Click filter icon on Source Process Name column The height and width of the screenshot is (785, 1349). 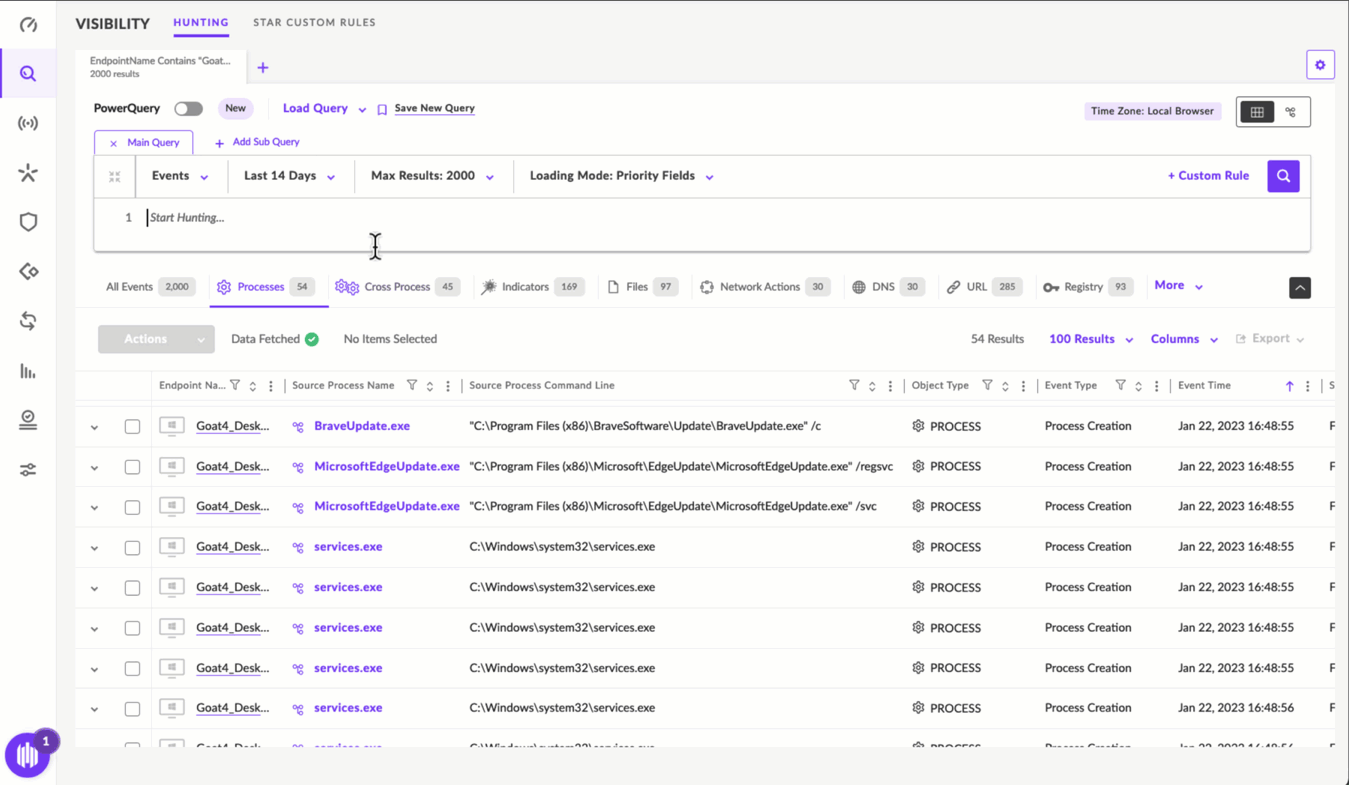412,386
